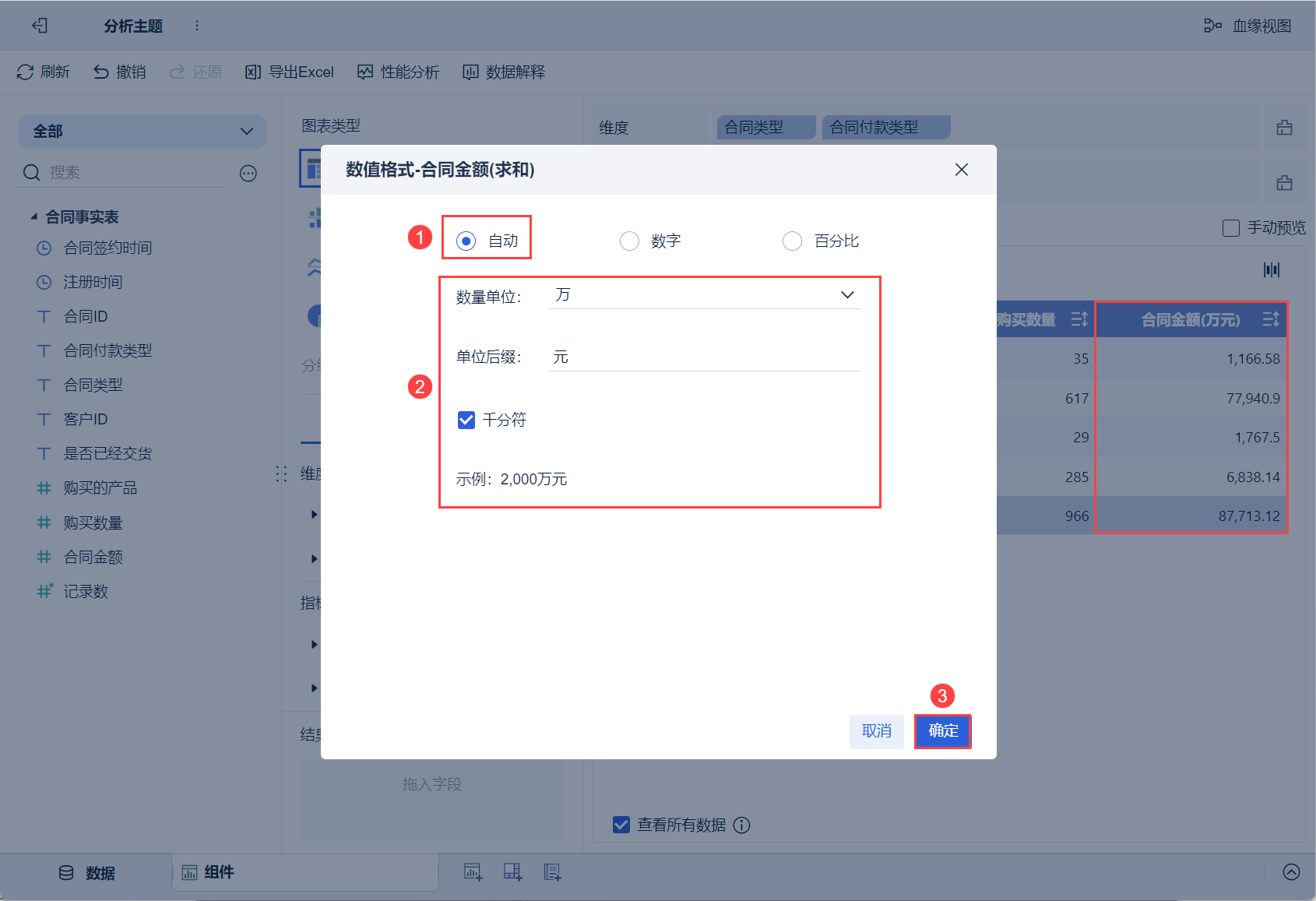1316x901 pixels.
Task: Select the 购买的产品 field
Action: click(x=87, y=487)
